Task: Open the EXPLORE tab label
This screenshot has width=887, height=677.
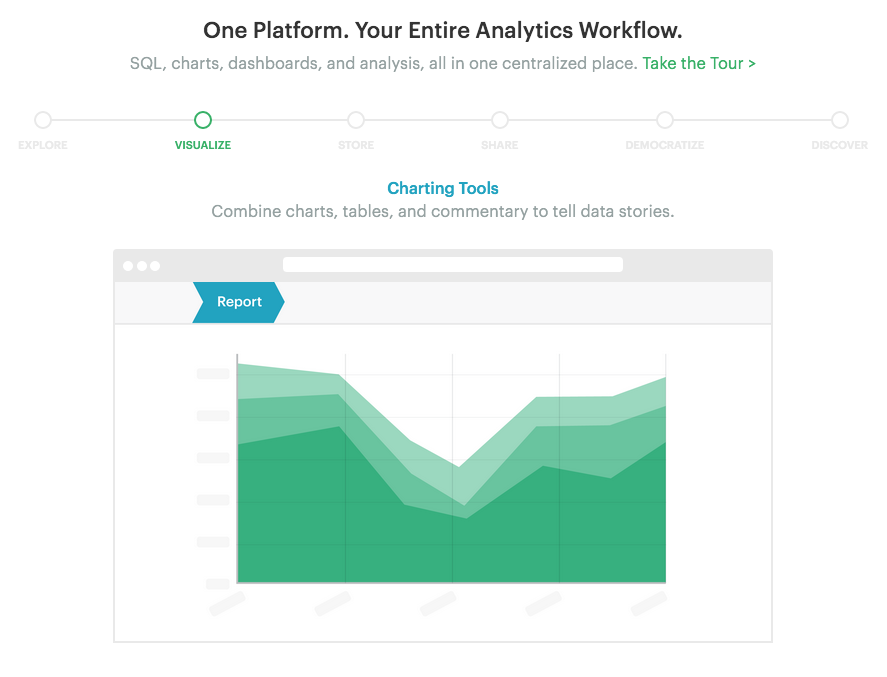Action: coord(43,145)
